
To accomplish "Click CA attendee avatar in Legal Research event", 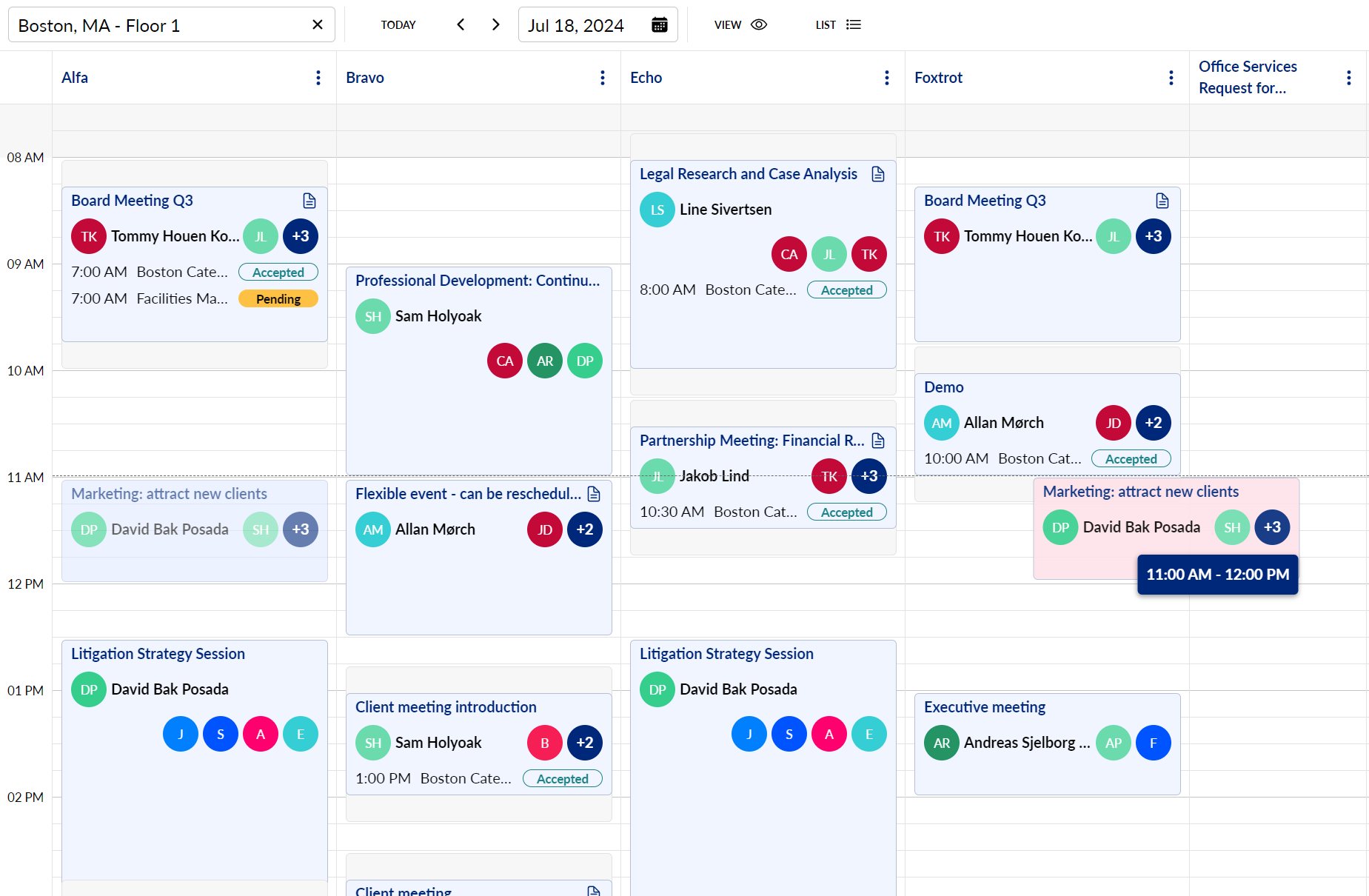I will (789, 254).
